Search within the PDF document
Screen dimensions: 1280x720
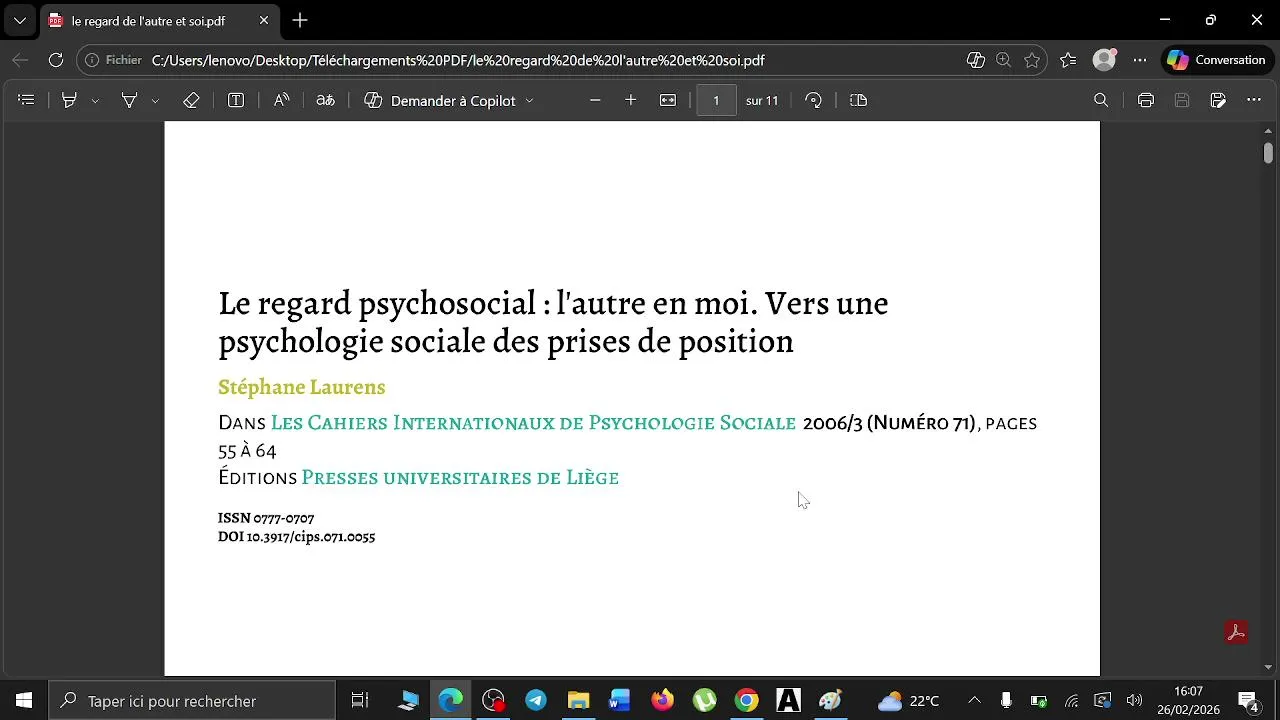click(x=1101, y=100)
